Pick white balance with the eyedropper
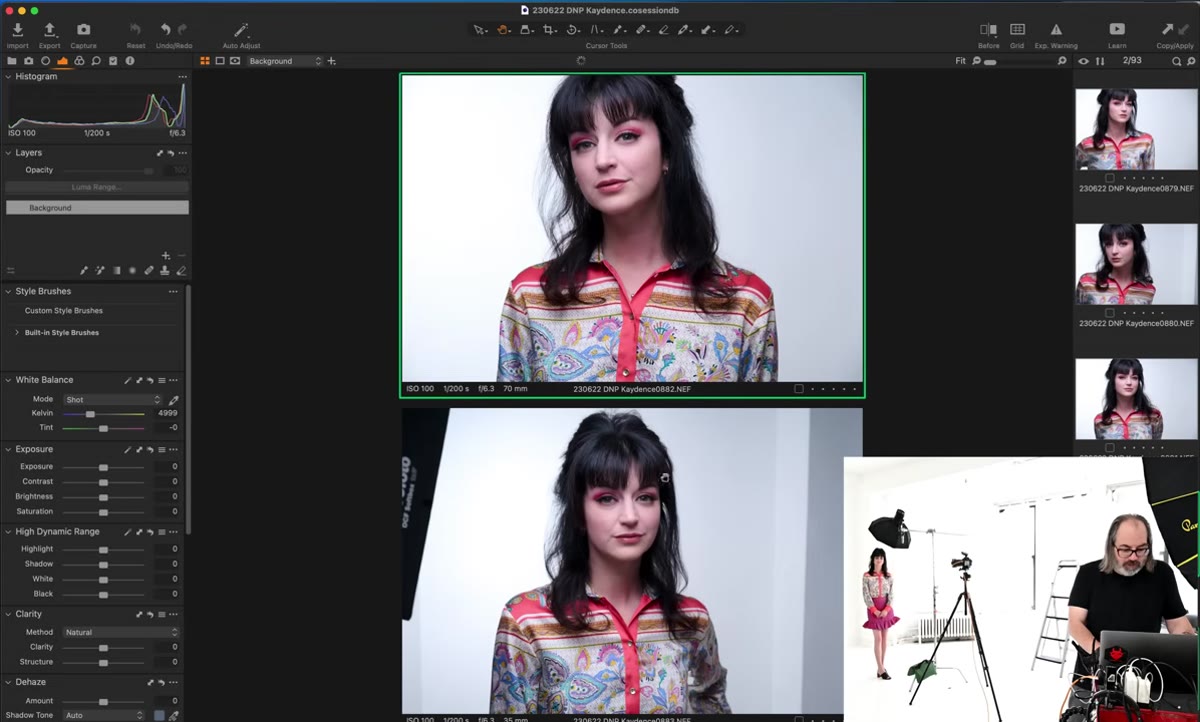1200x722 pixels. [174, 399]
